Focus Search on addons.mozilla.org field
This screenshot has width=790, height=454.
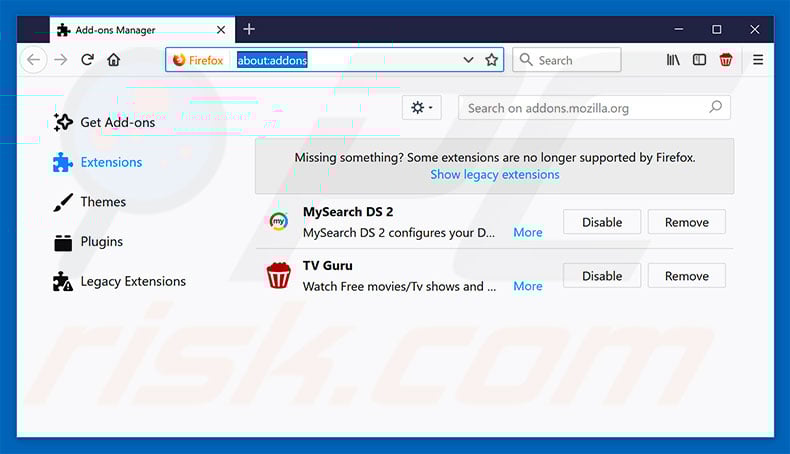pos(594,108)
